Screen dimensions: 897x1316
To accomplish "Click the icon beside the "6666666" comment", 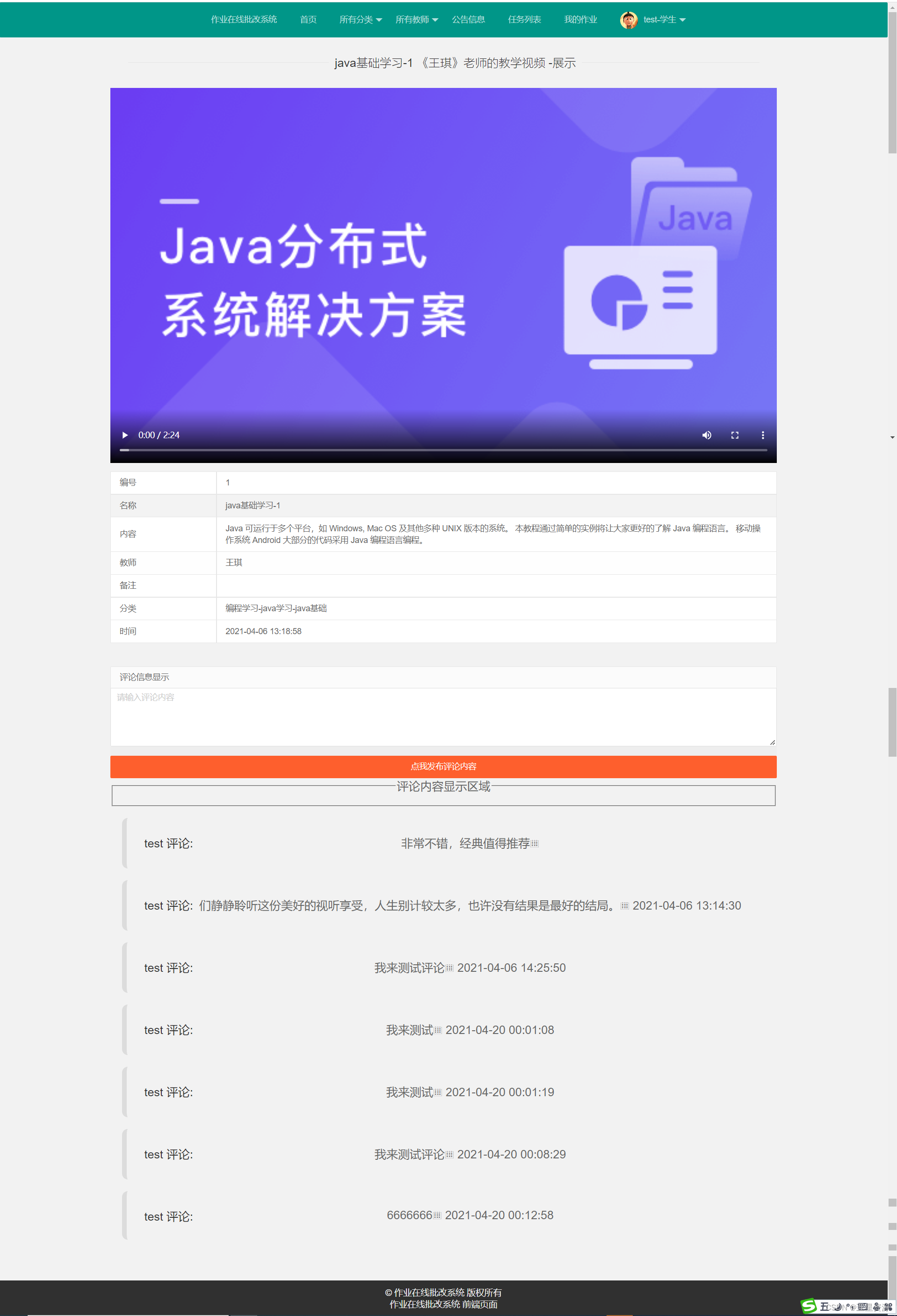I will tap(437, 1215).
